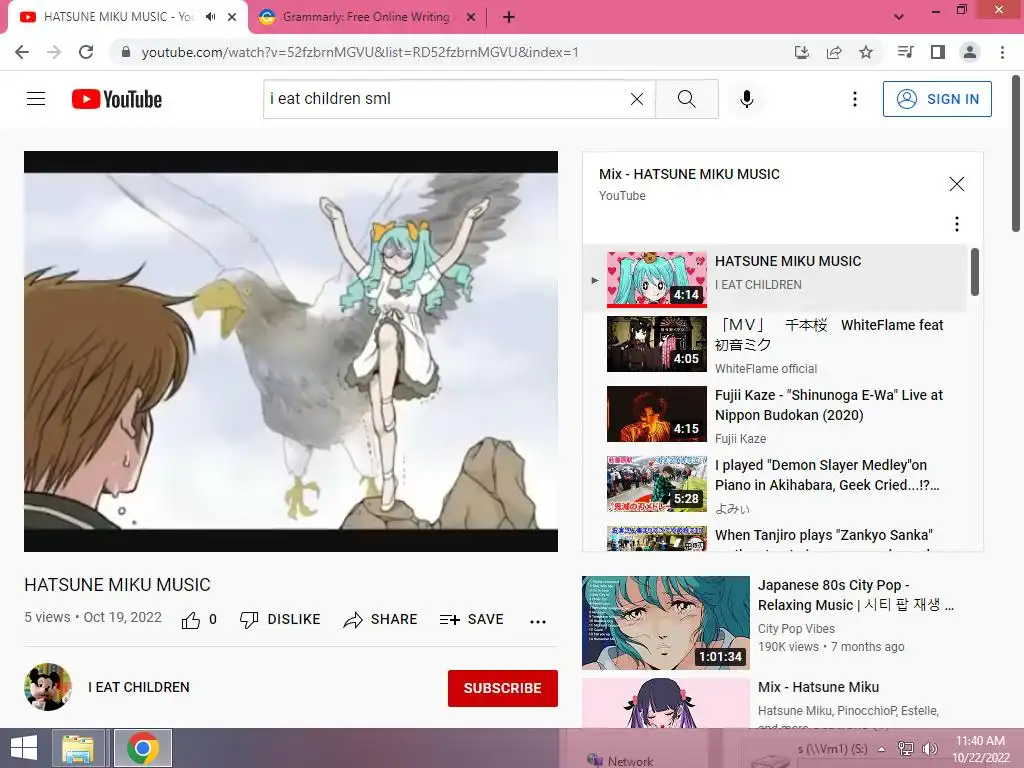
Task: Click the City Pop Vibes channel name
Action: [x=796, y=628]
